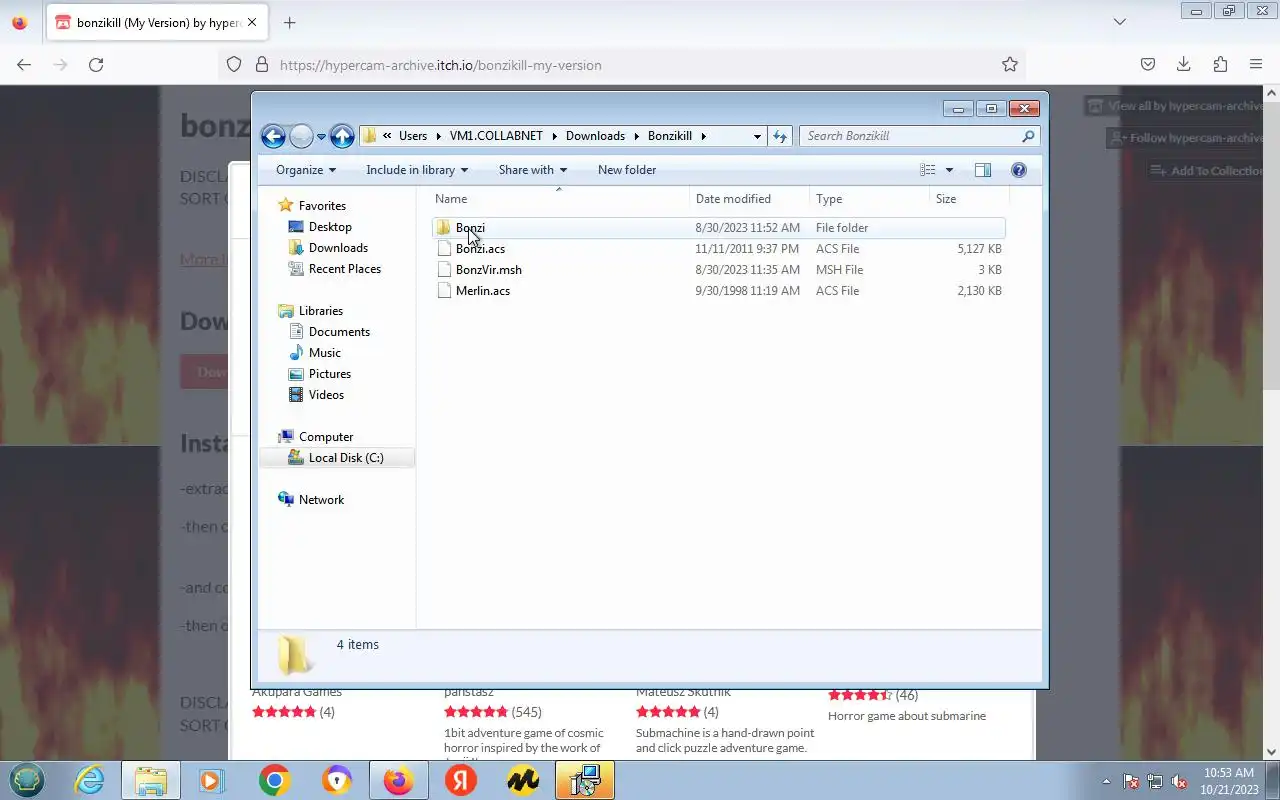Image resolution: width=1280 pixels, height=800 pixels.
Task: Open Google Chrome from the taskbar
Action: pyautogui.click(x=275, y=781)
